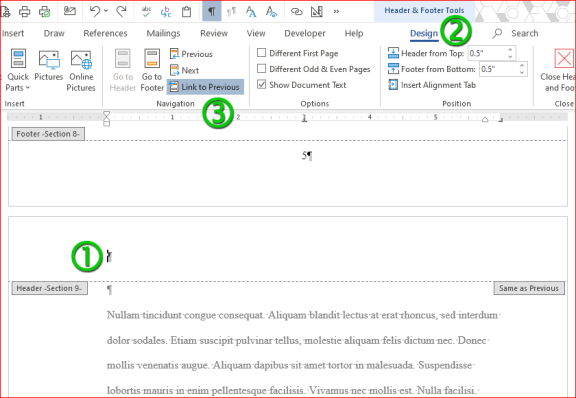Click the first line indent marker on ruler

click(x=107, y=114)
